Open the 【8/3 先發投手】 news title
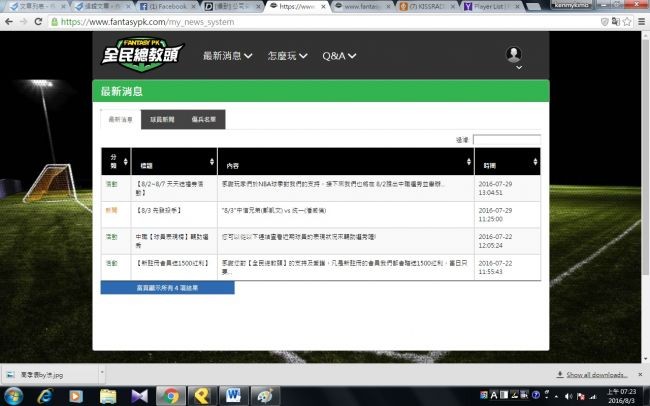Viewport: 650px width, 406px height. (x=159, y=210)
